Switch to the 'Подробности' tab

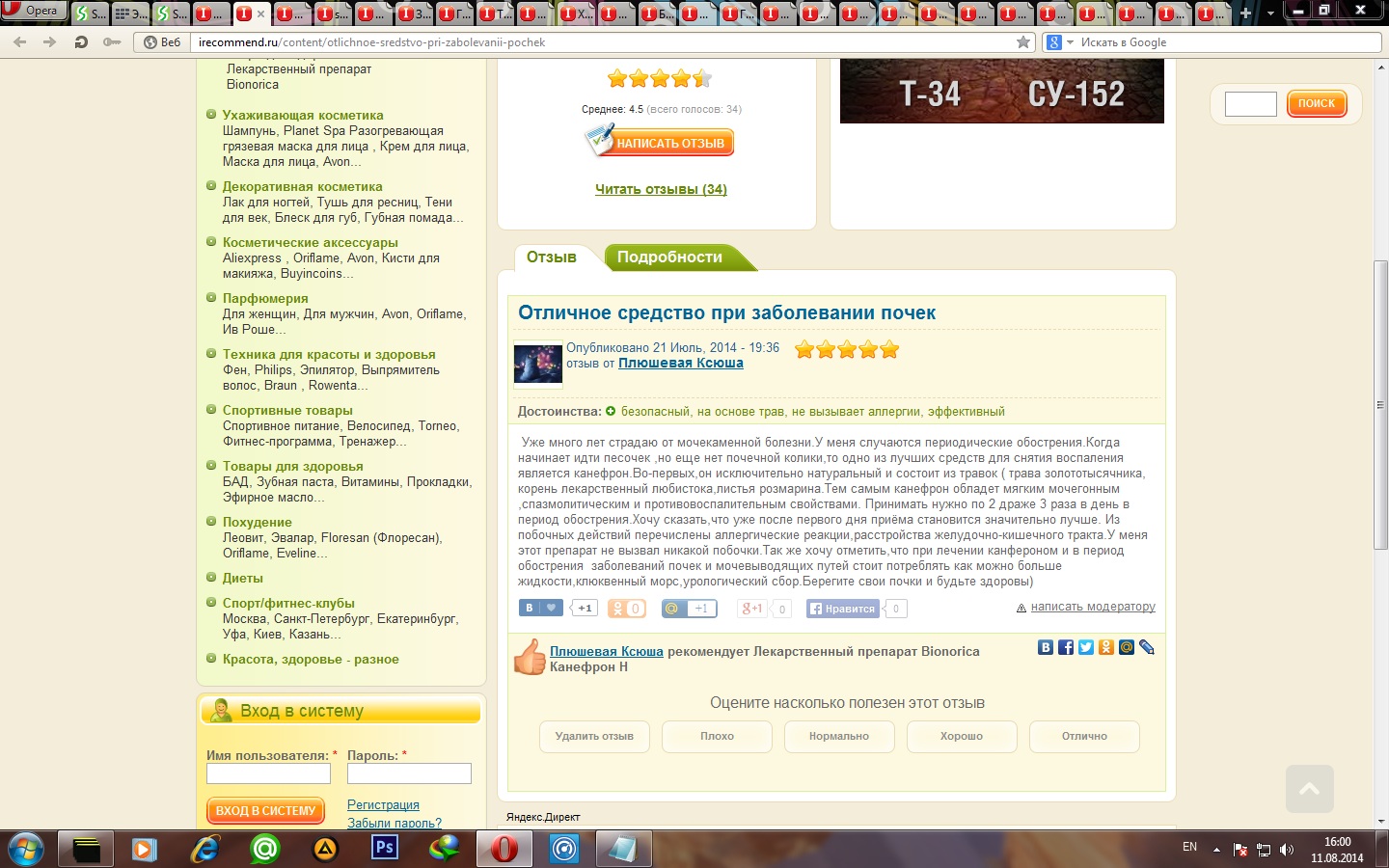[669, 257]
